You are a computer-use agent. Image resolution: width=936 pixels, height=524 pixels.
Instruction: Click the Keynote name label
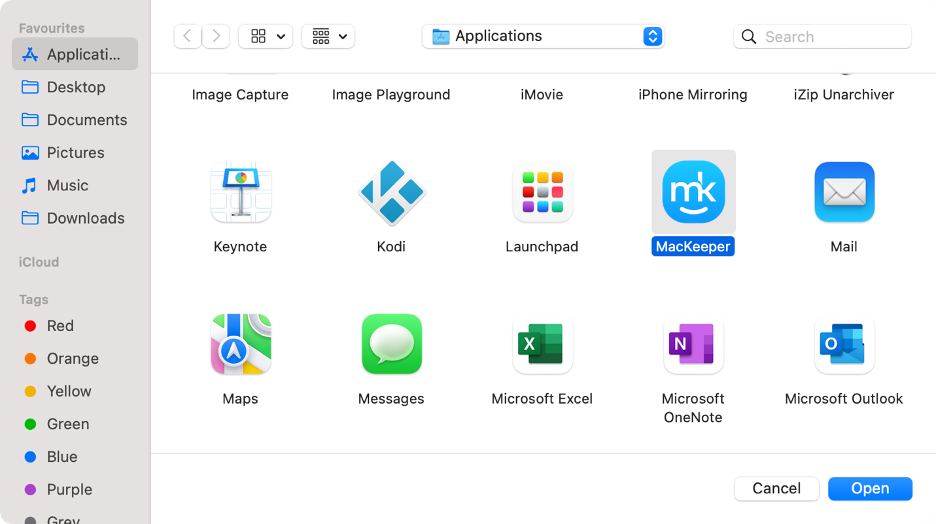tap(240, 247)
